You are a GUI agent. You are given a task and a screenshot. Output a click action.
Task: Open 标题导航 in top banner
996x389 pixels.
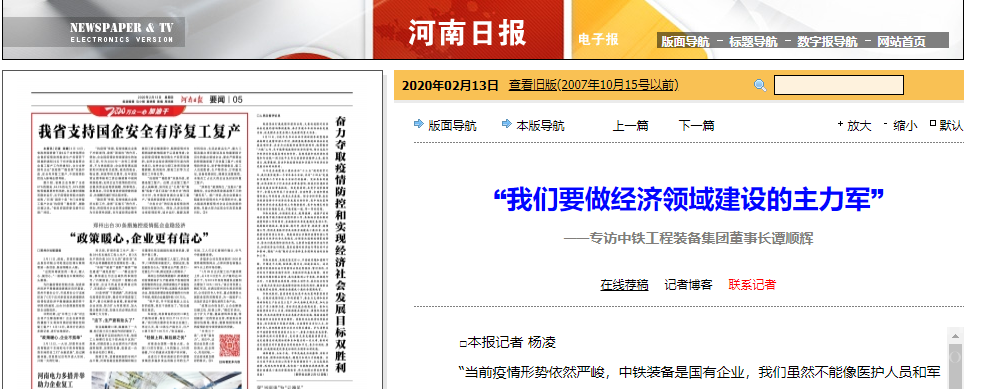click(x=753, y=42)
